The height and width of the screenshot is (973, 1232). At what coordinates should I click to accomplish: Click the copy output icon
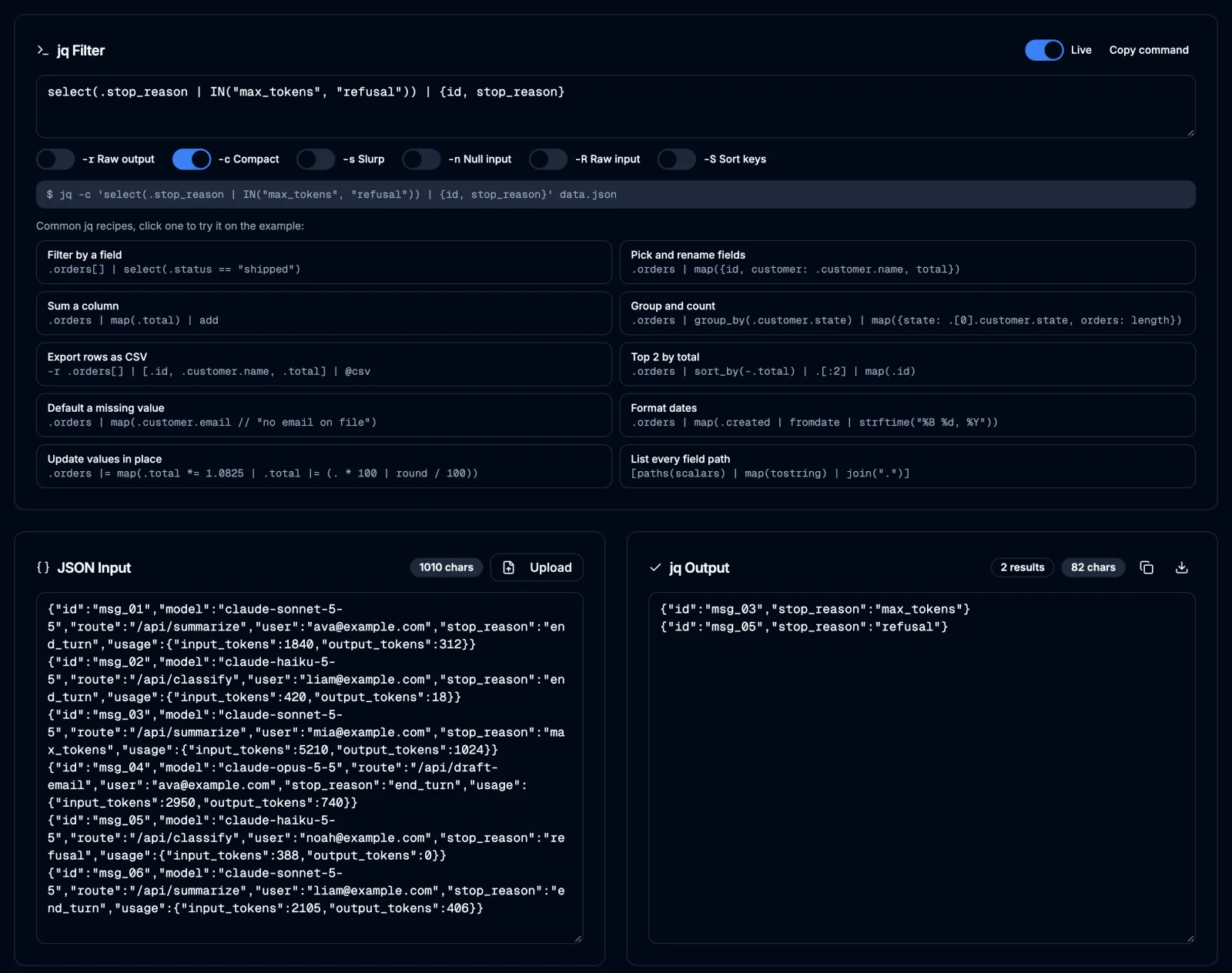pos(1147,567)
